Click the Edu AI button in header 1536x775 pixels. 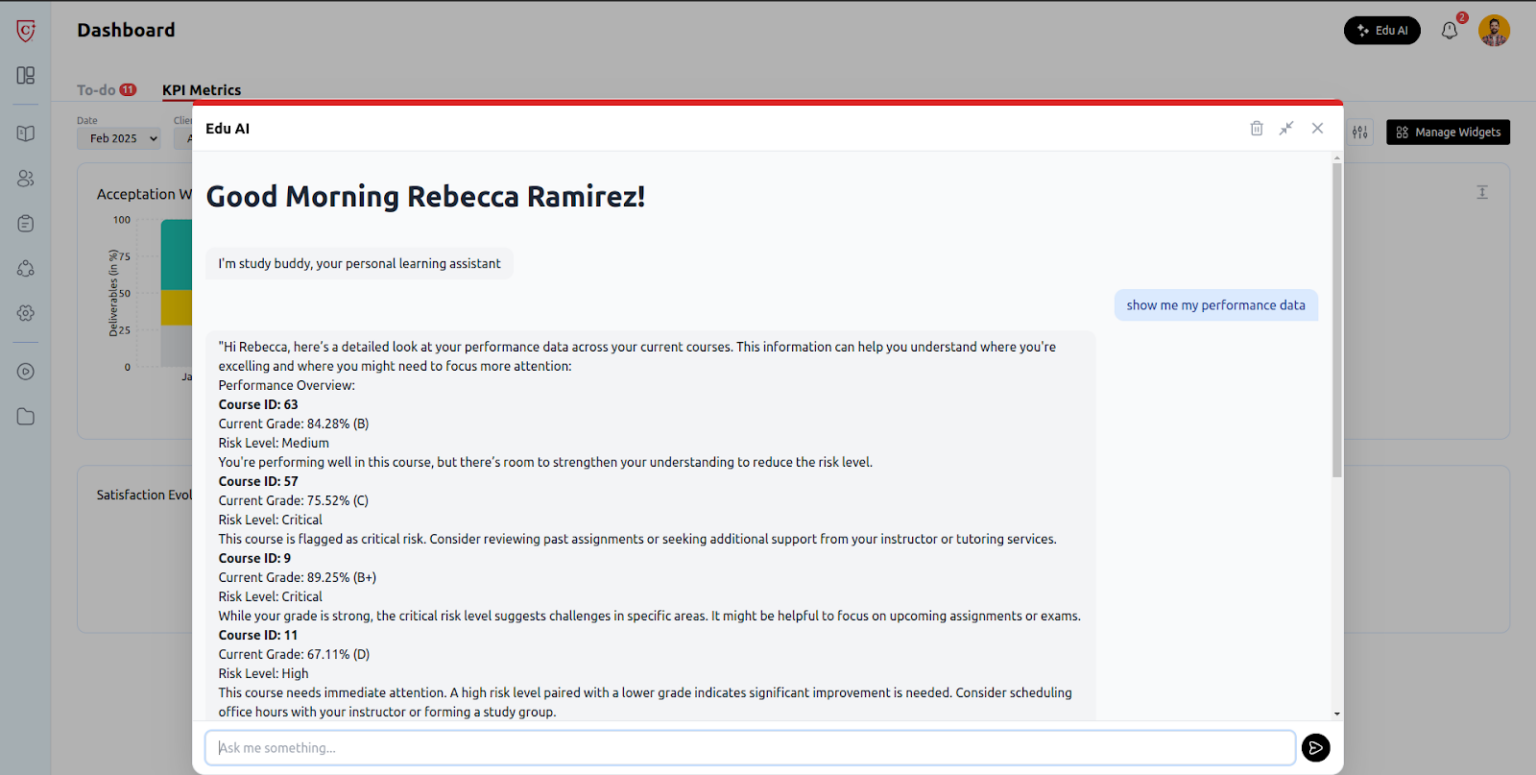[x=1381, y=31]
